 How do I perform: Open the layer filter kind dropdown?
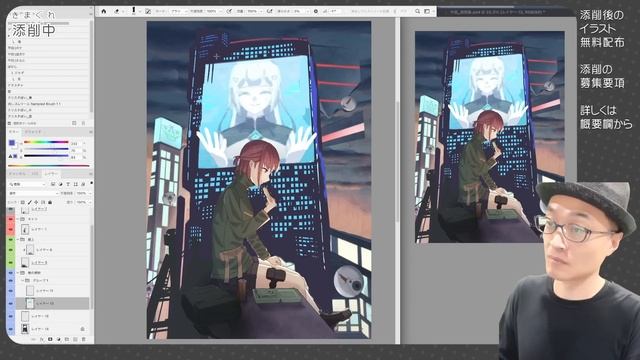(x=27, y=184)
